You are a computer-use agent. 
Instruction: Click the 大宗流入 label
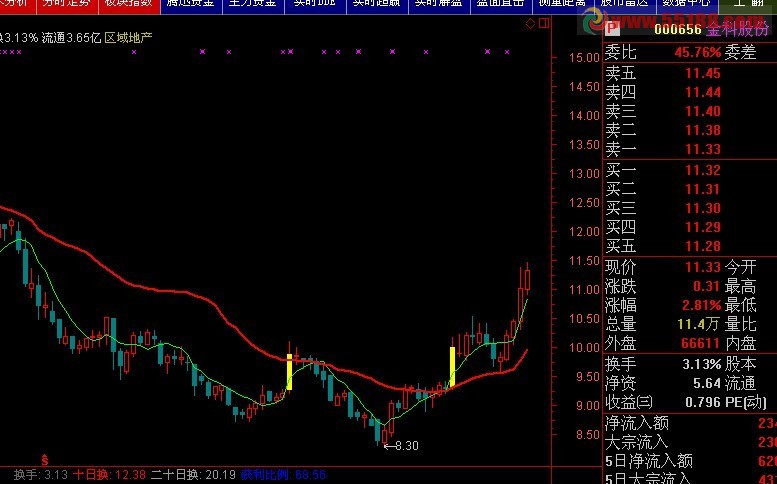click(x=637, y=442)
